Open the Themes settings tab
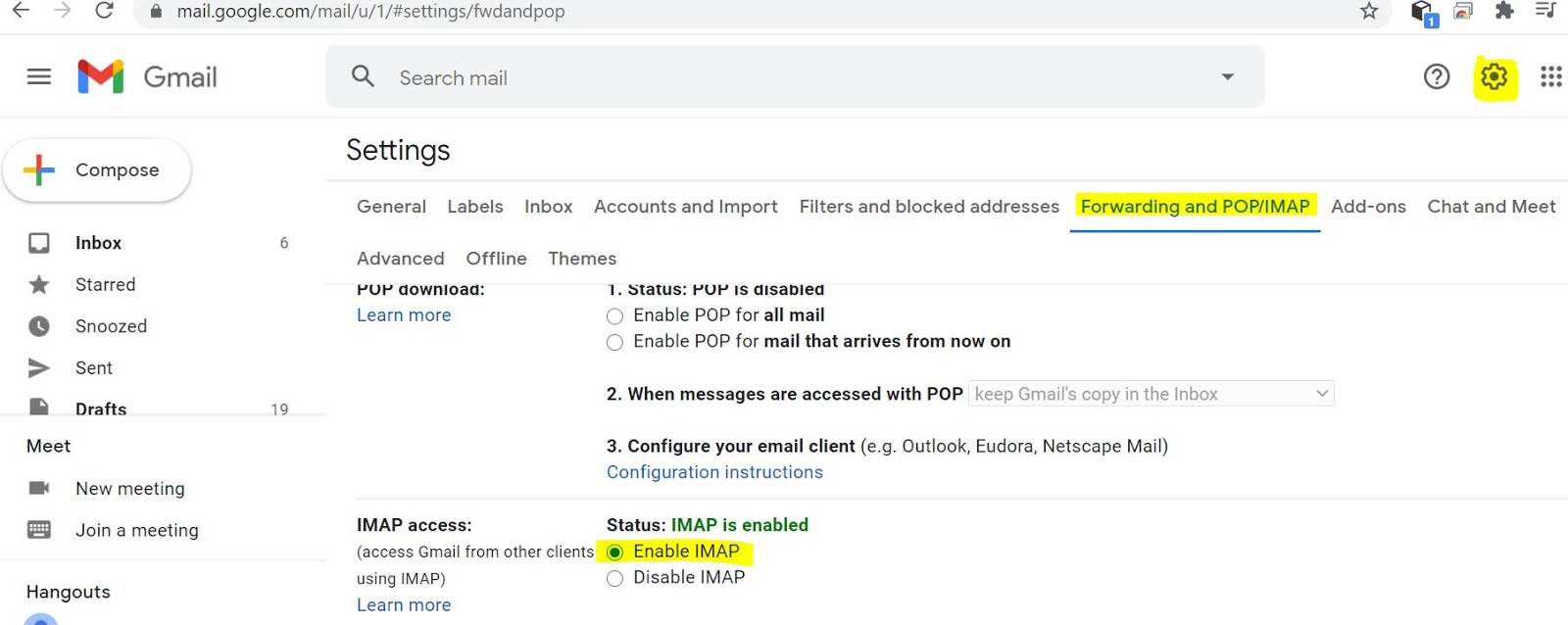The height and width of the screenshot is (625, 1568). 582,258
